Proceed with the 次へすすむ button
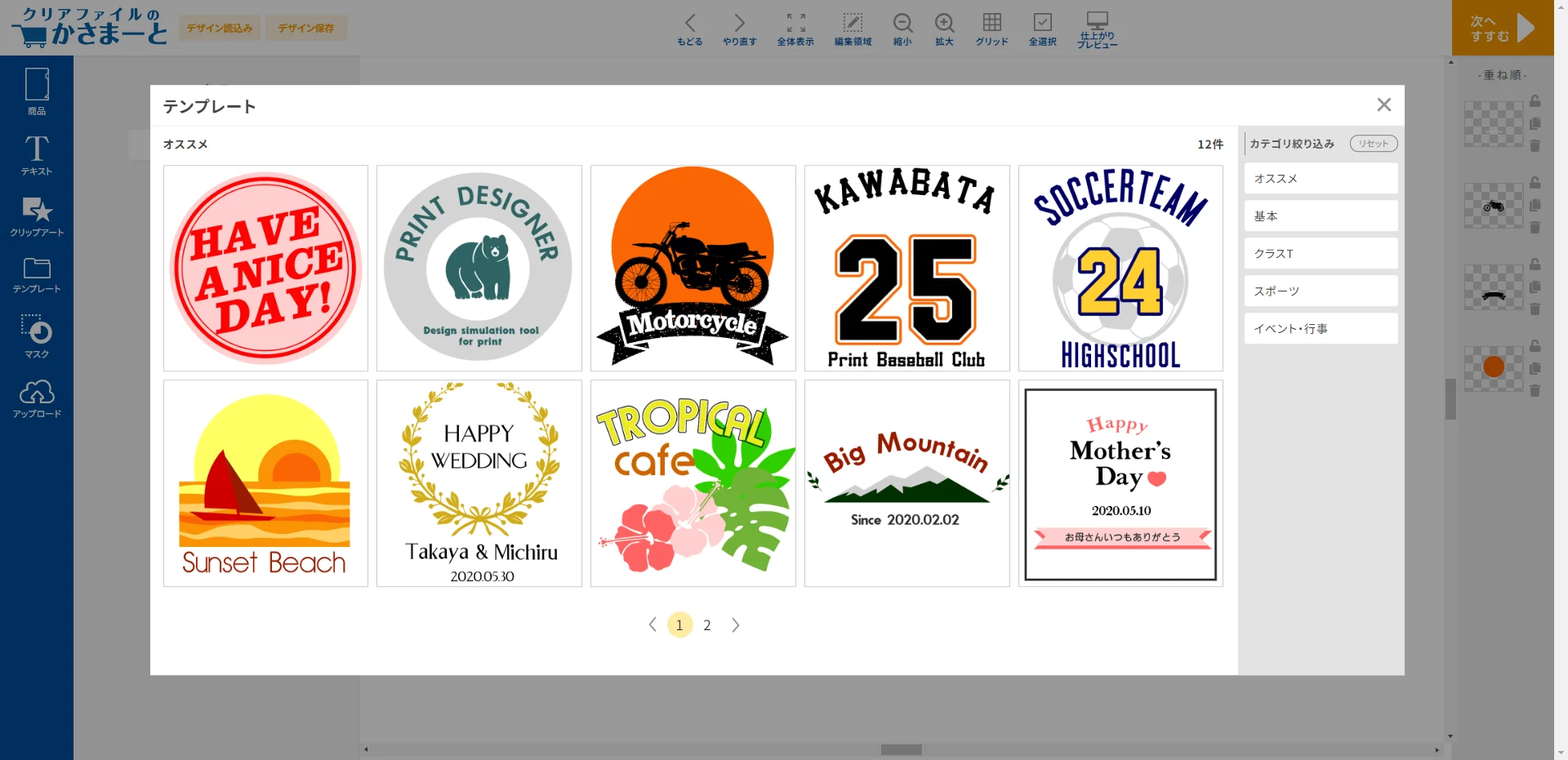This screenshot has height=760, width=1568. tap(1503, 28)
